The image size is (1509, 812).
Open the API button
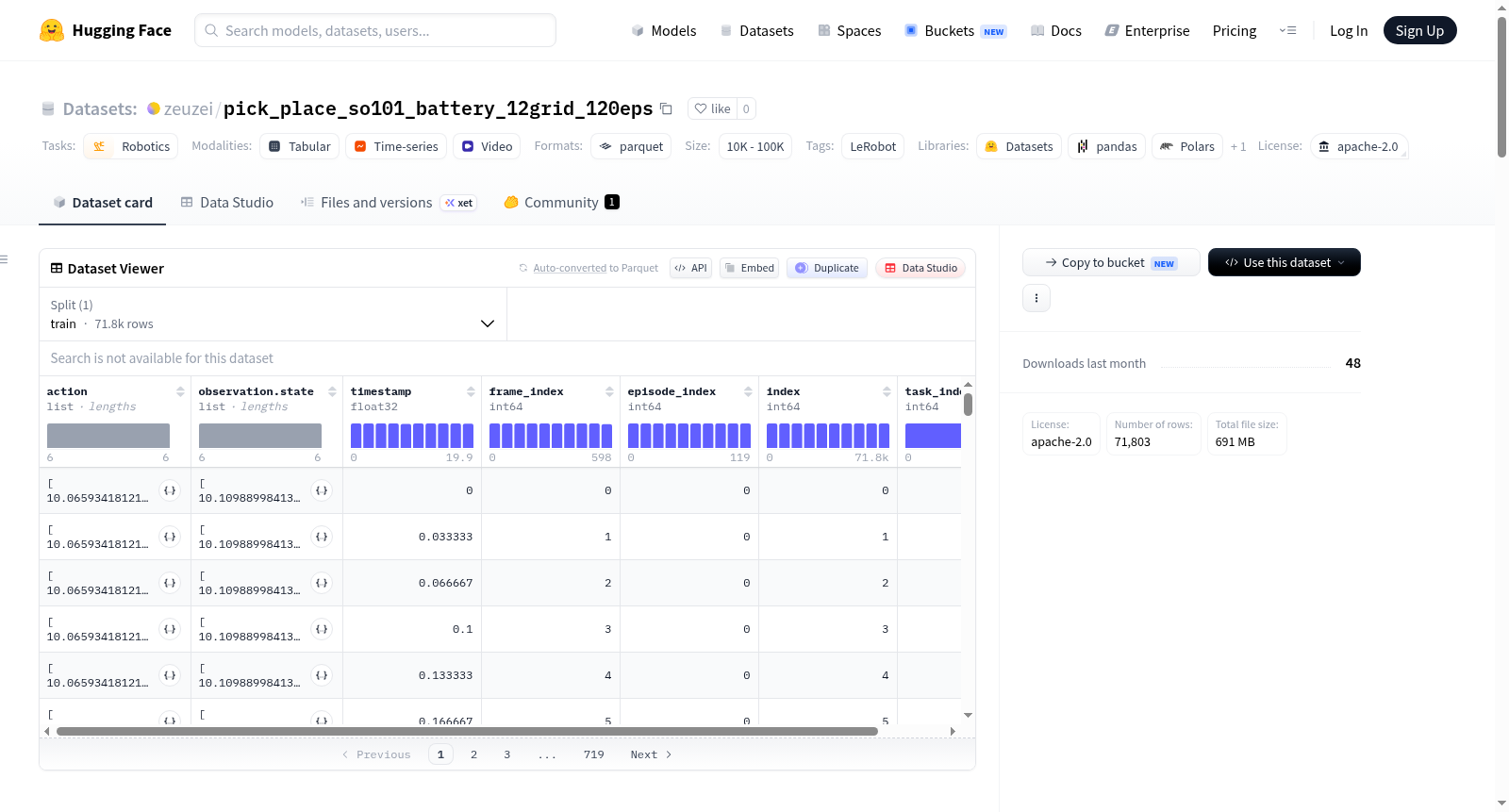point(690,268)
